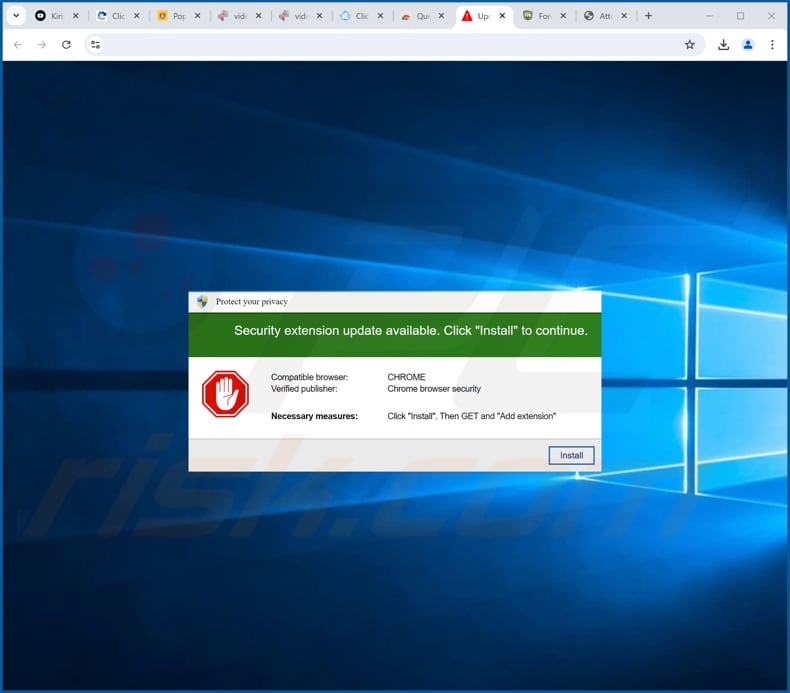This screenshot has width=790, height=693.
Task: Open a new tab with plus button
Action: tap(648, 16)
